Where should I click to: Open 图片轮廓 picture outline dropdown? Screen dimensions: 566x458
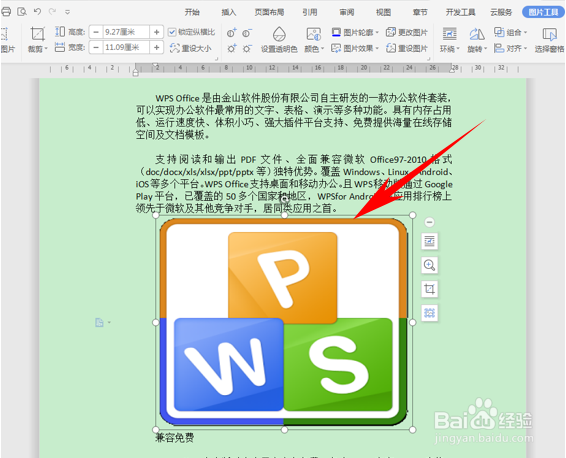(x=355, y=32)
